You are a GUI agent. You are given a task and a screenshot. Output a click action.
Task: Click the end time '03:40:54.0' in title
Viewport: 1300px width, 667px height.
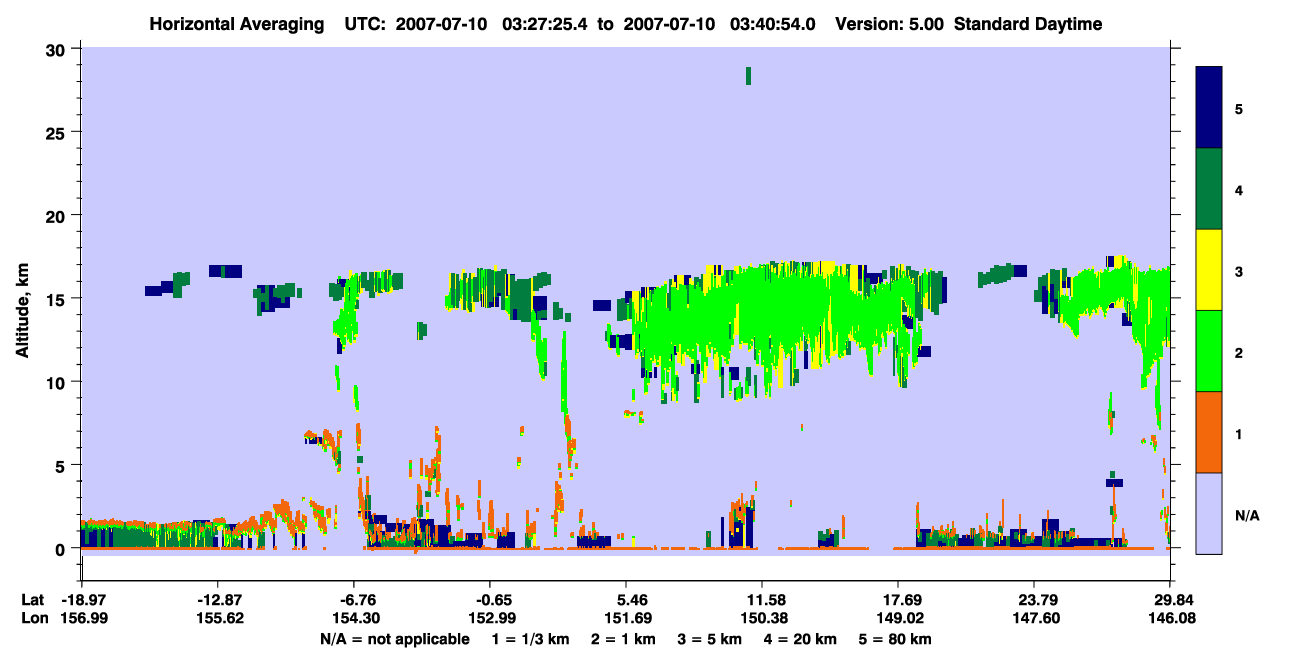point(773,24)
